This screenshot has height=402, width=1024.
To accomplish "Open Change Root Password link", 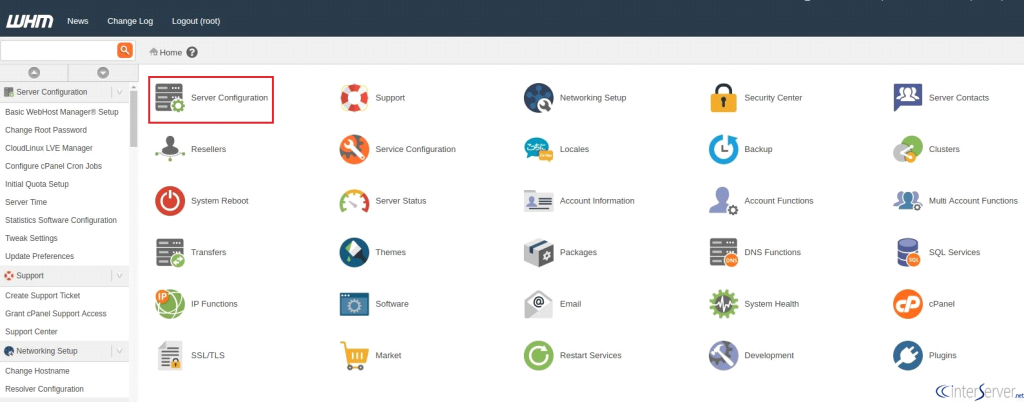I will click(46, 130).
